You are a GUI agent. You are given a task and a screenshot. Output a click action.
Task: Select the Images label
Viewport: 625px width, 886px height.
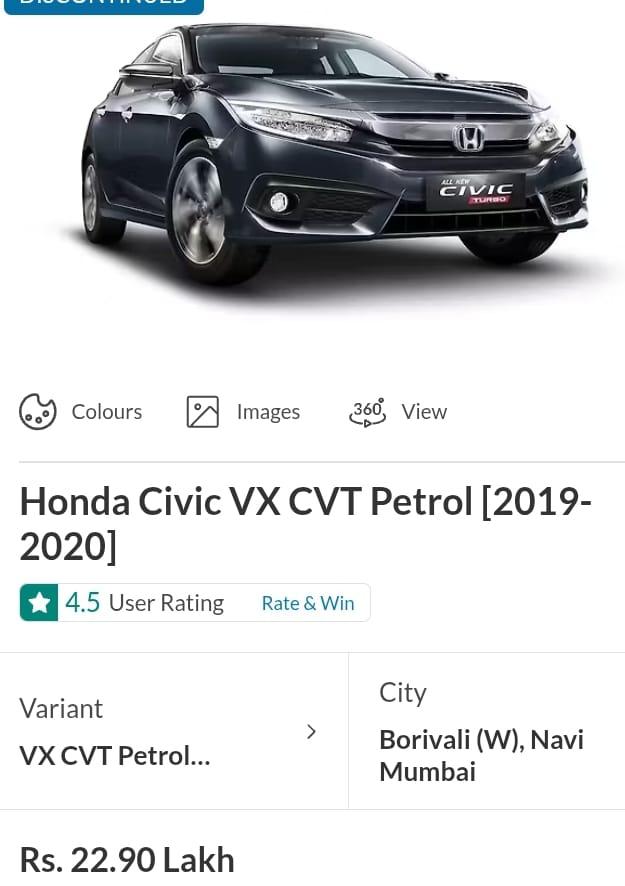click(x=268, y=412)
